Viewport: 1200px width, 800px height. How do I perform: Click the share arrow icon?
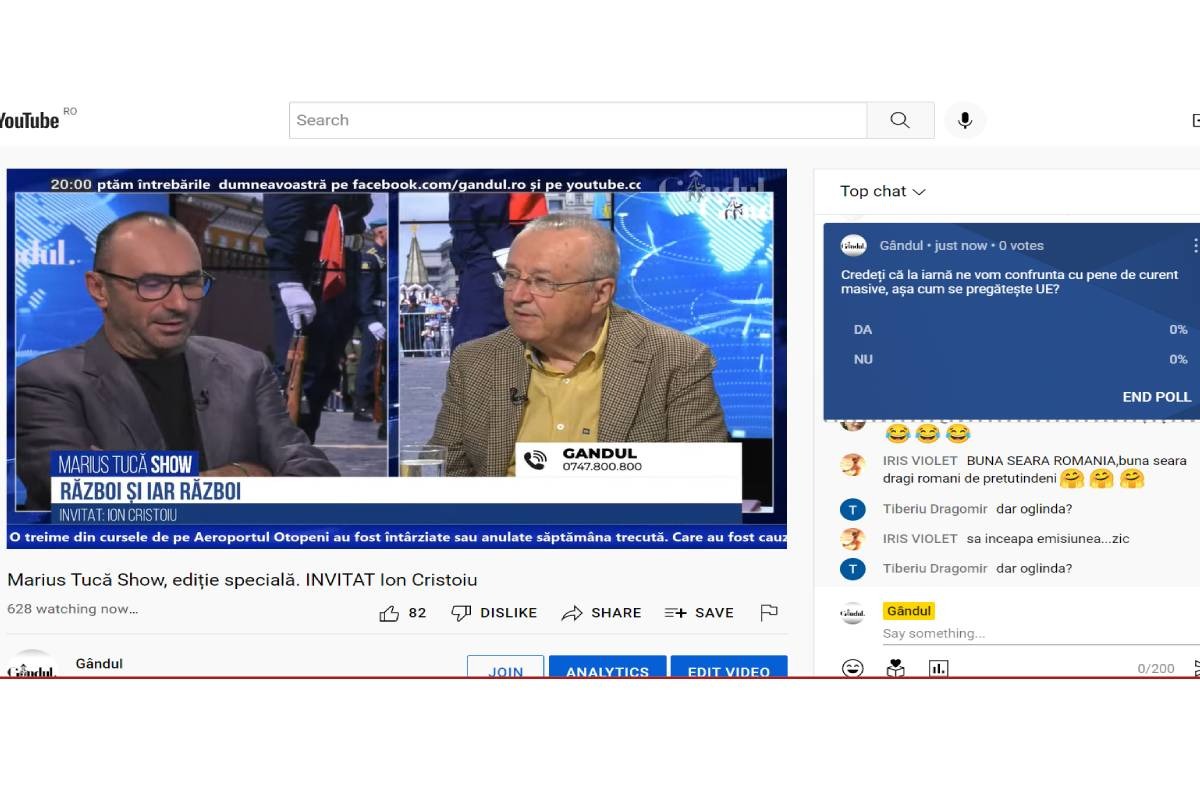coord(572,613)
